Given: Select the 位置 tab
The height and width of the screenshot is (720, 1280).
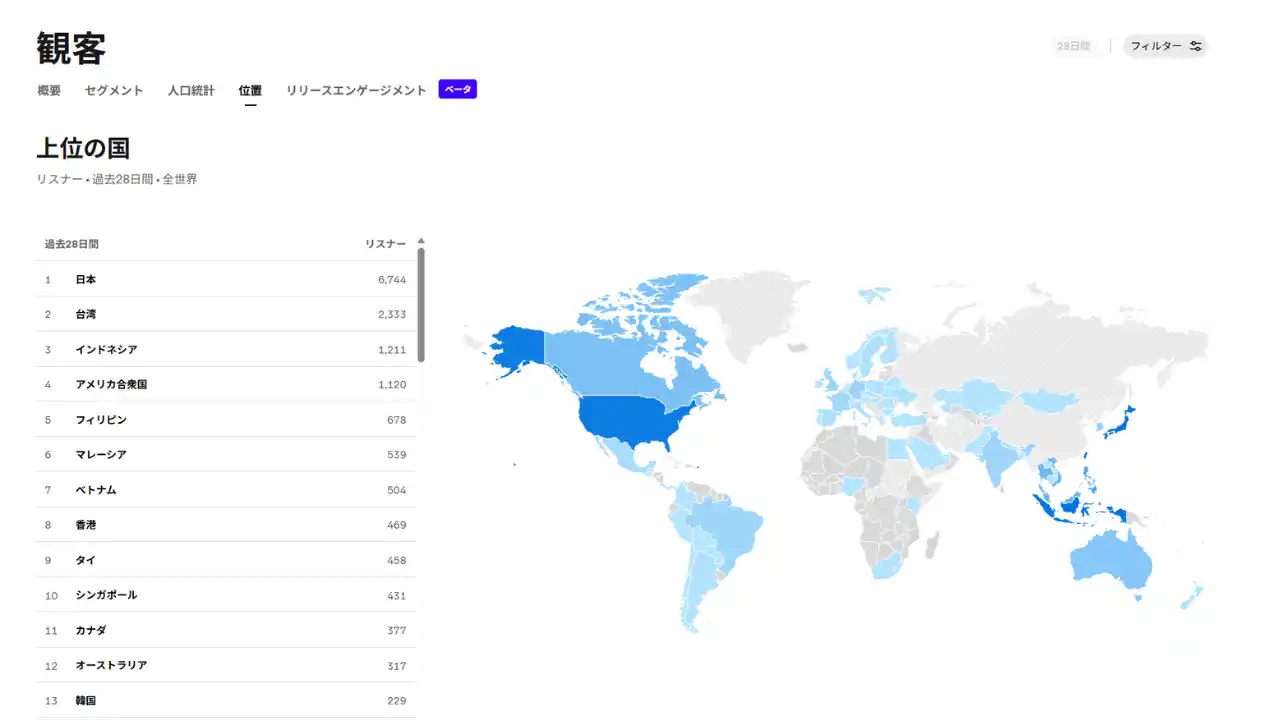Looking at the screenshot, I should [x=250, y=90].
